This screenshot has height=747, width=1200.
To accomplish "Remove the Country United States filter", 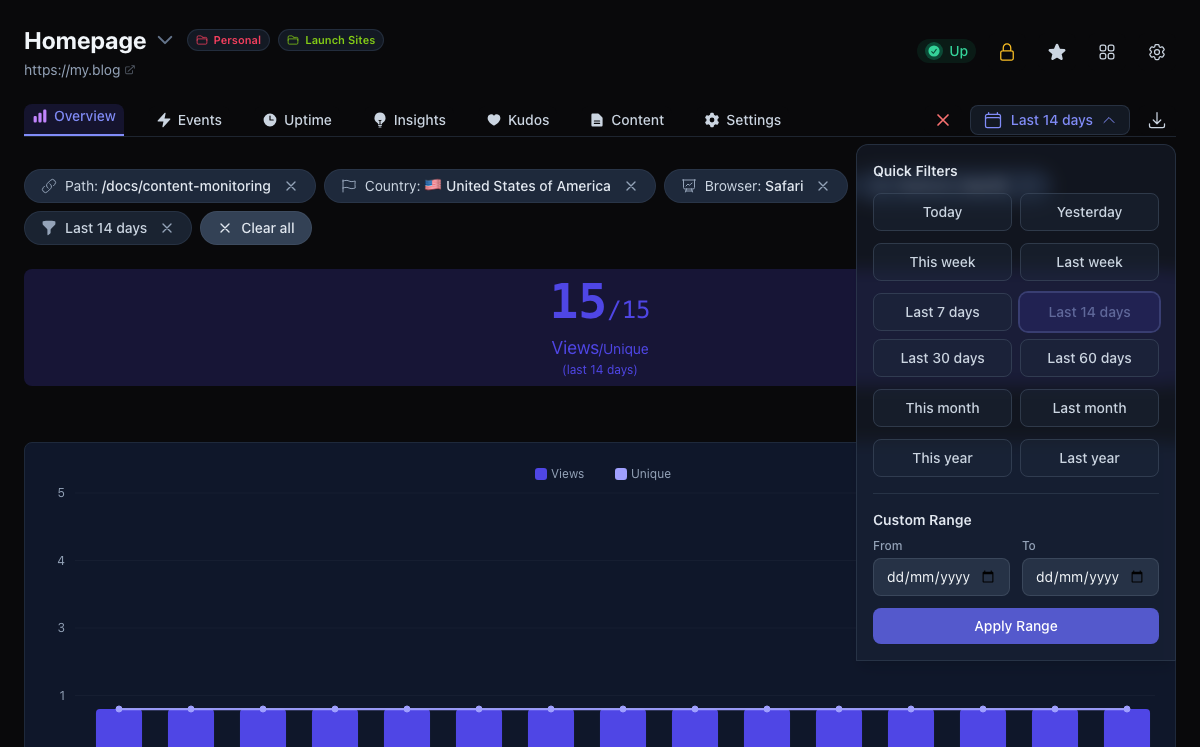I will point(631,186).
